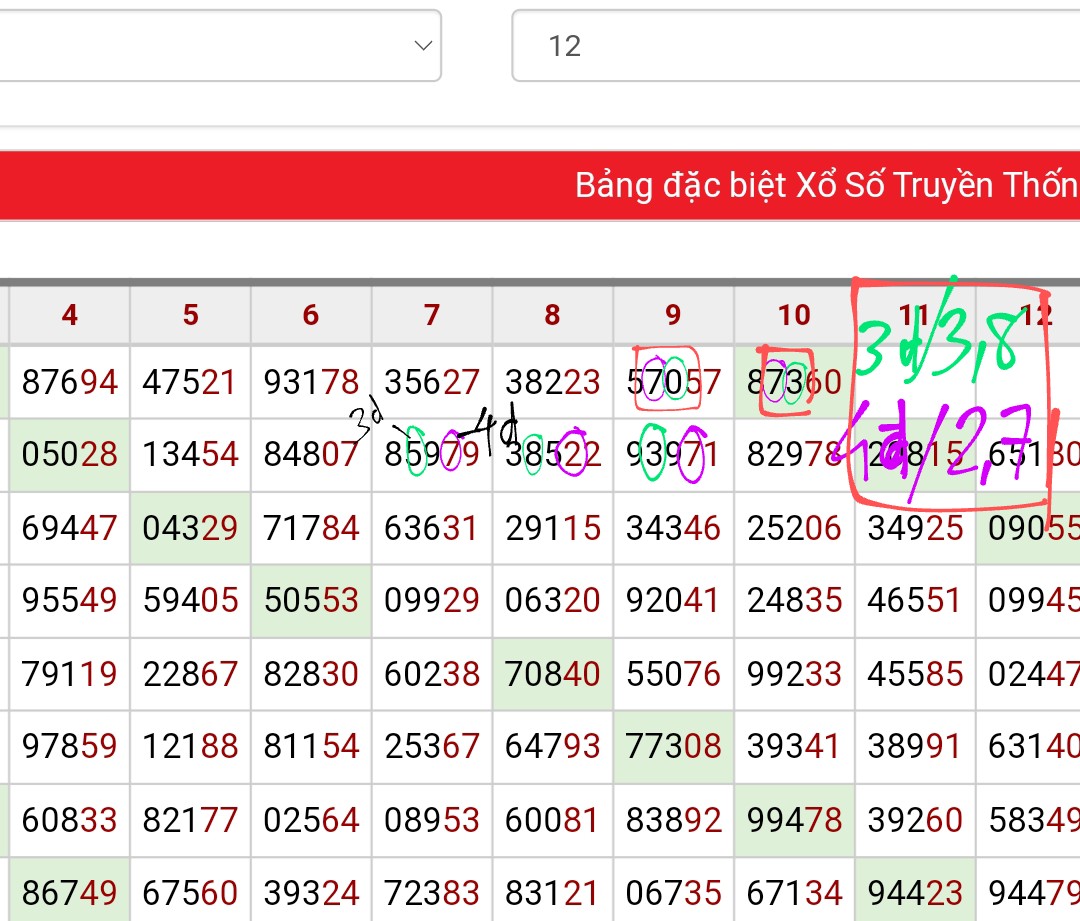
Task: Click the red 'Bảng đặc biệt Xổ Số' banner
Action: pyautogui.click(x=540, y=186)
